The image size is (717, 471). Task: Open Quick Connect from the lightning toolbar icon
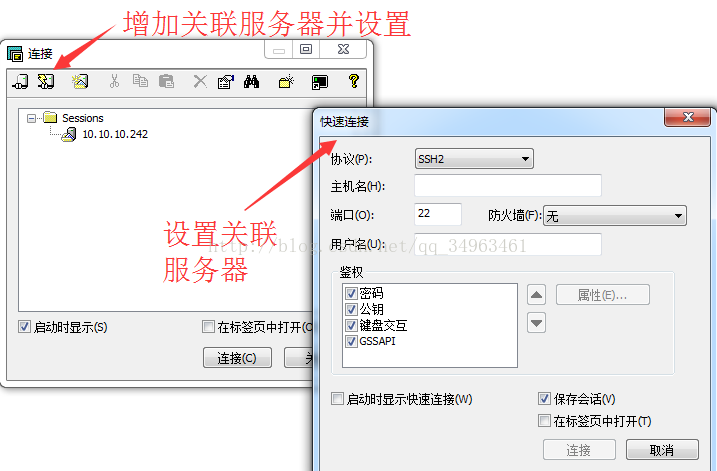[46, 82]
